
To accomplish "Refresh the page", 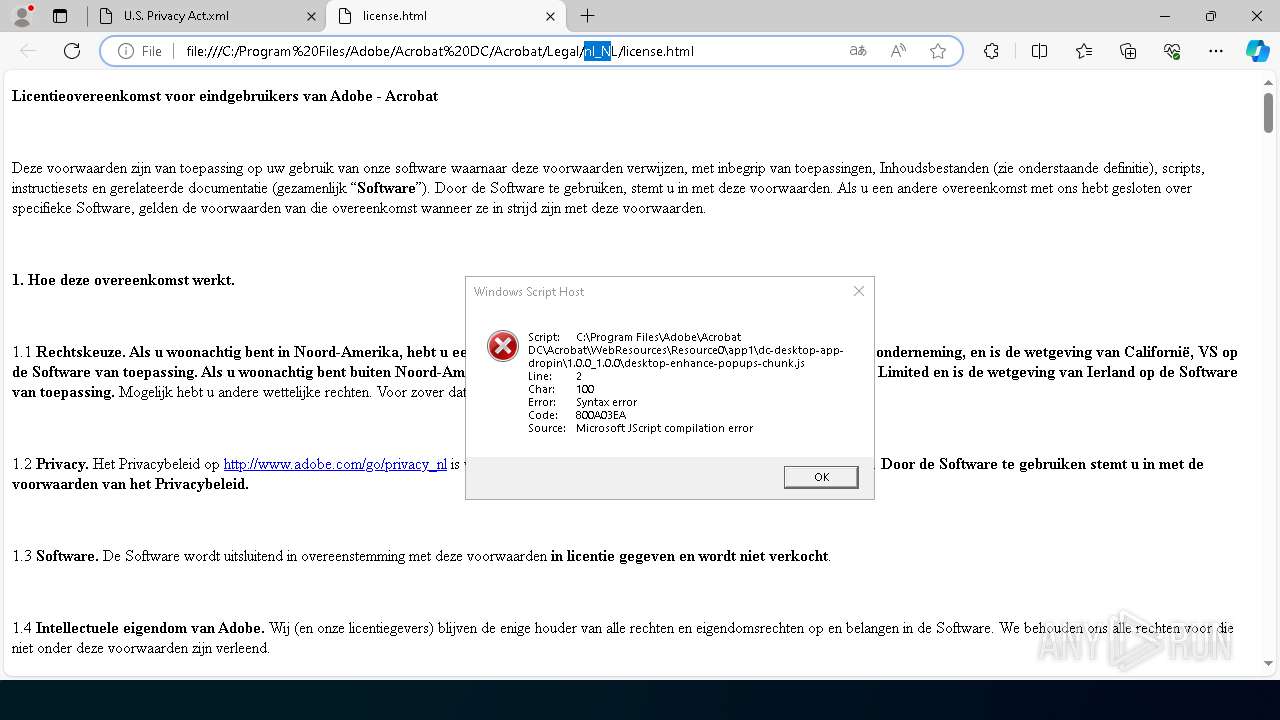I will tap(72, 51).
